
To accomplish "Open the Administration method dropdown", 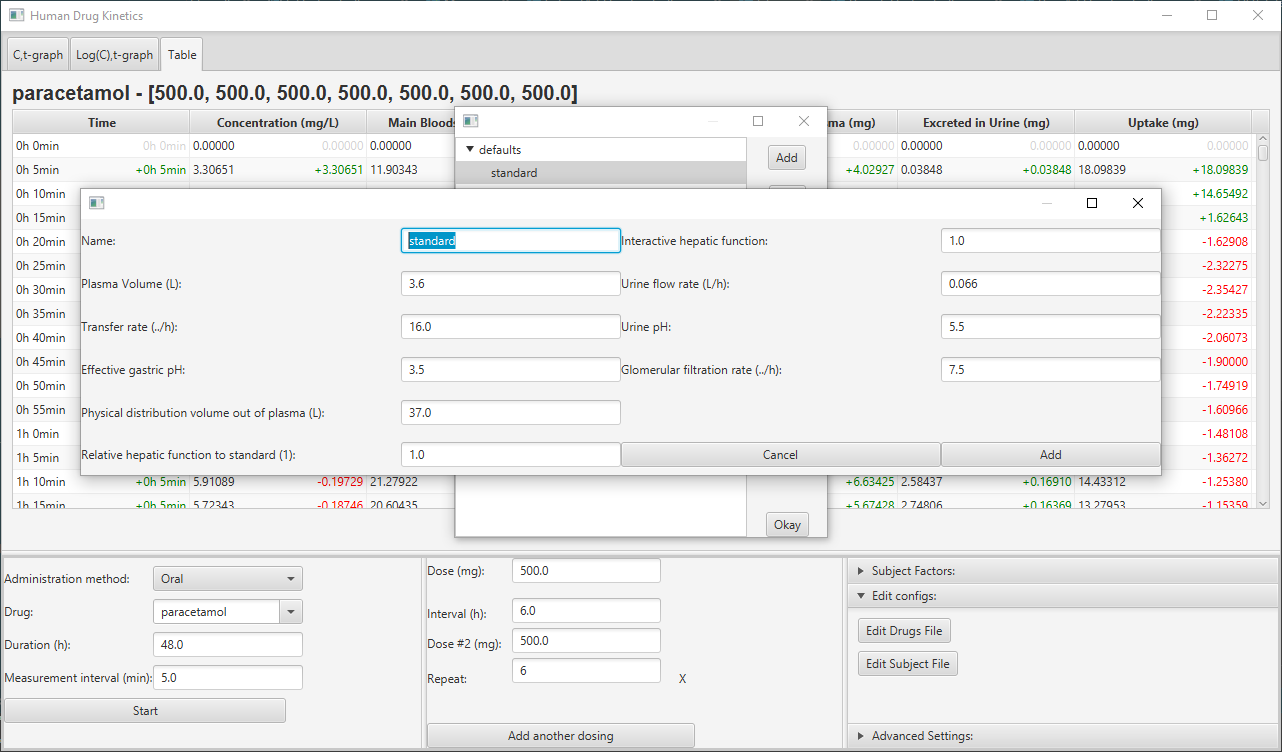I will [227, 578].
